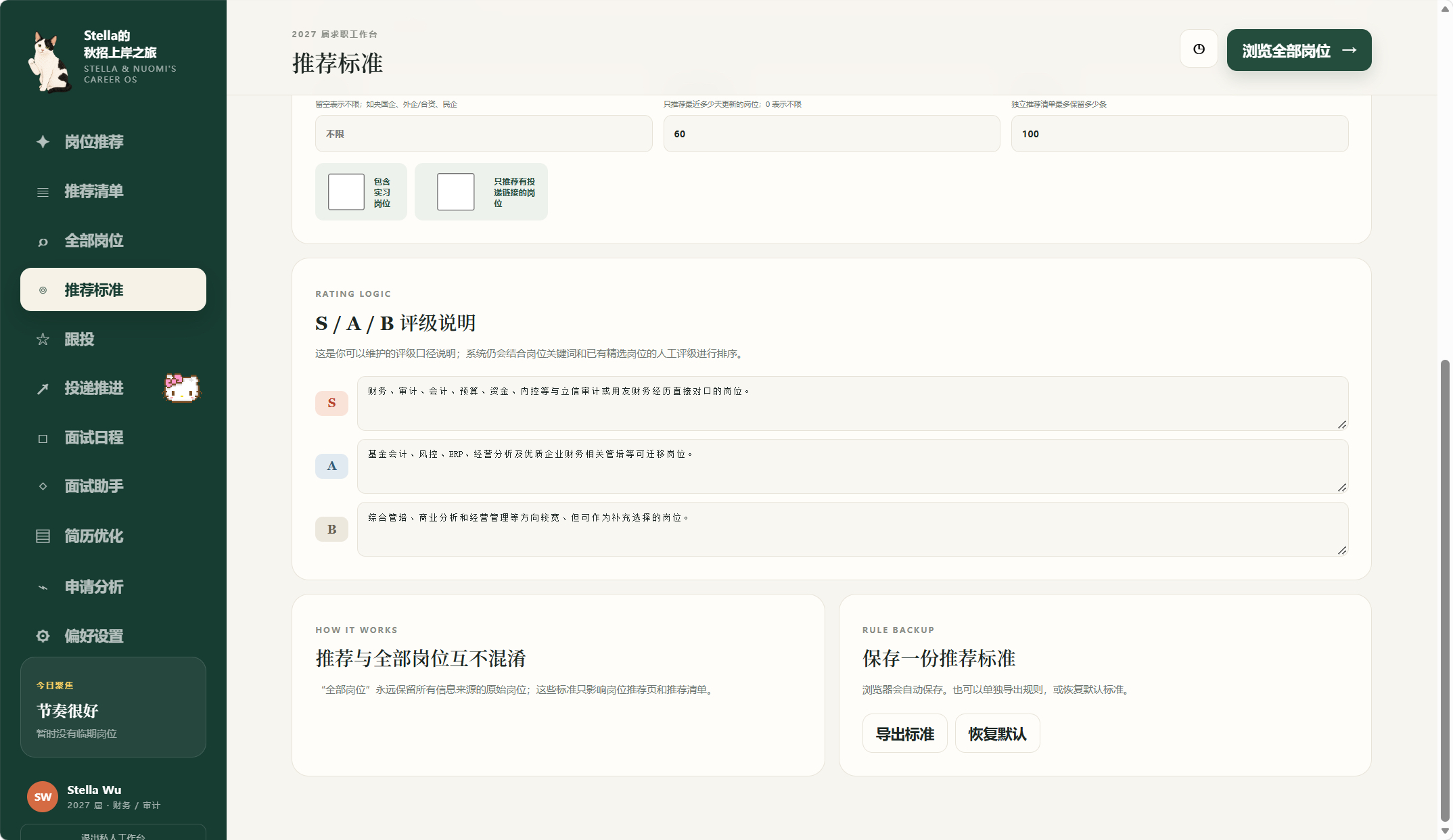Open the 岗位推荐 menu item
This screenshot has height=840, width=1453.
113,141
